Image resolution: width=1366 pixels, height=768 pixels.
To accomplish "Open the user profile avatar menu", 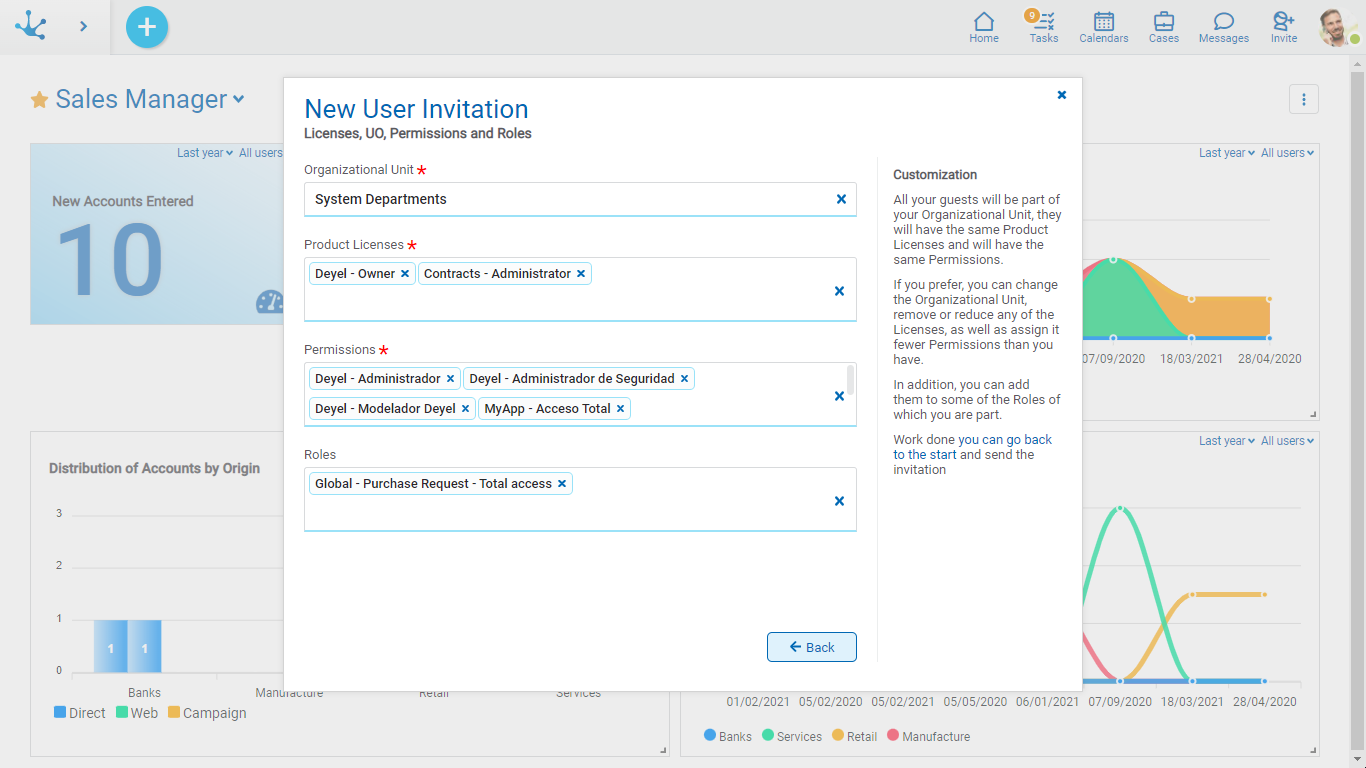I will pos(1335,27).
